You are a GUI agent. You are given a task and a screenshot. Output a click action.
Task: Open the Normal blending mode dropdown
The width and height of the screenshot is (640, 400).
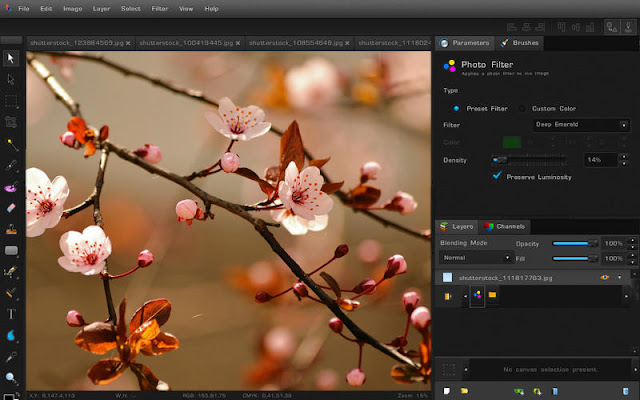(476, 258)
